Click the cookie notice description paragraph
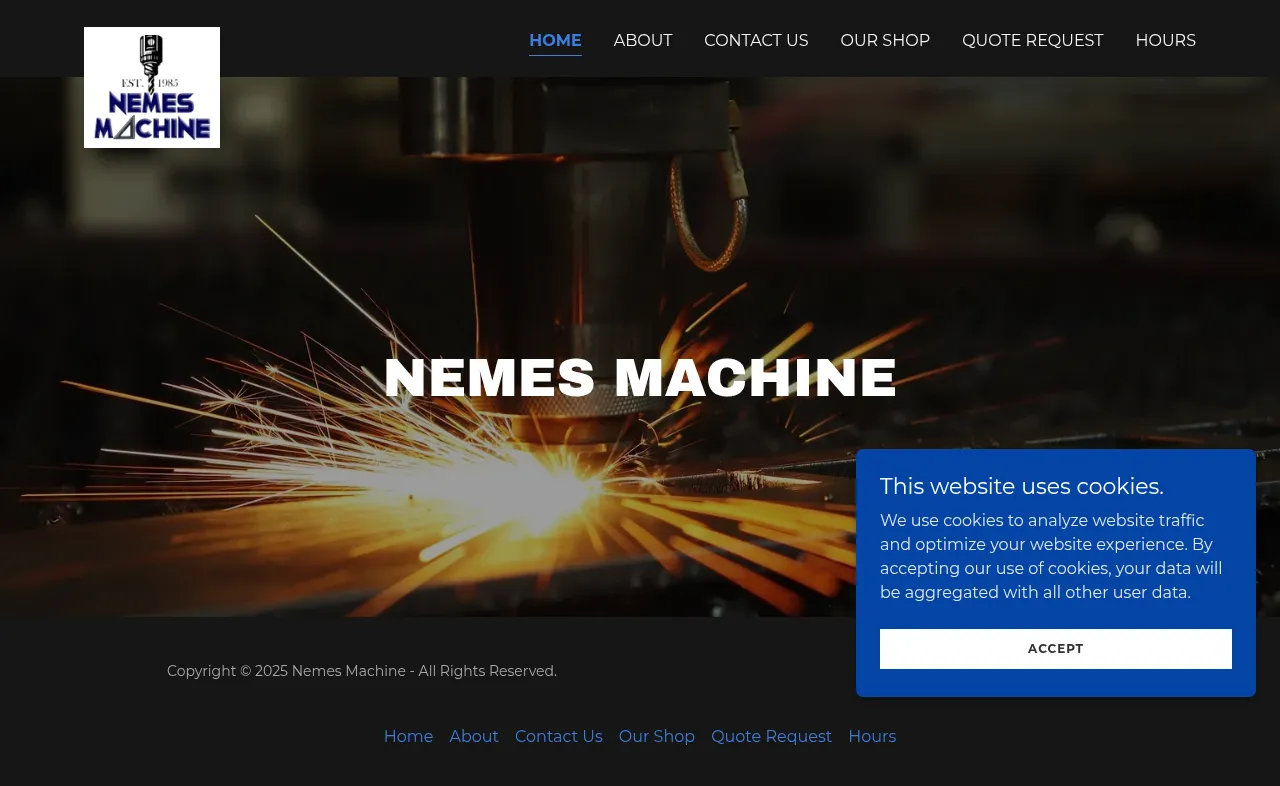Viewport: 1280px width, 786px height. pyautogui.click(x=1051, y=557)
